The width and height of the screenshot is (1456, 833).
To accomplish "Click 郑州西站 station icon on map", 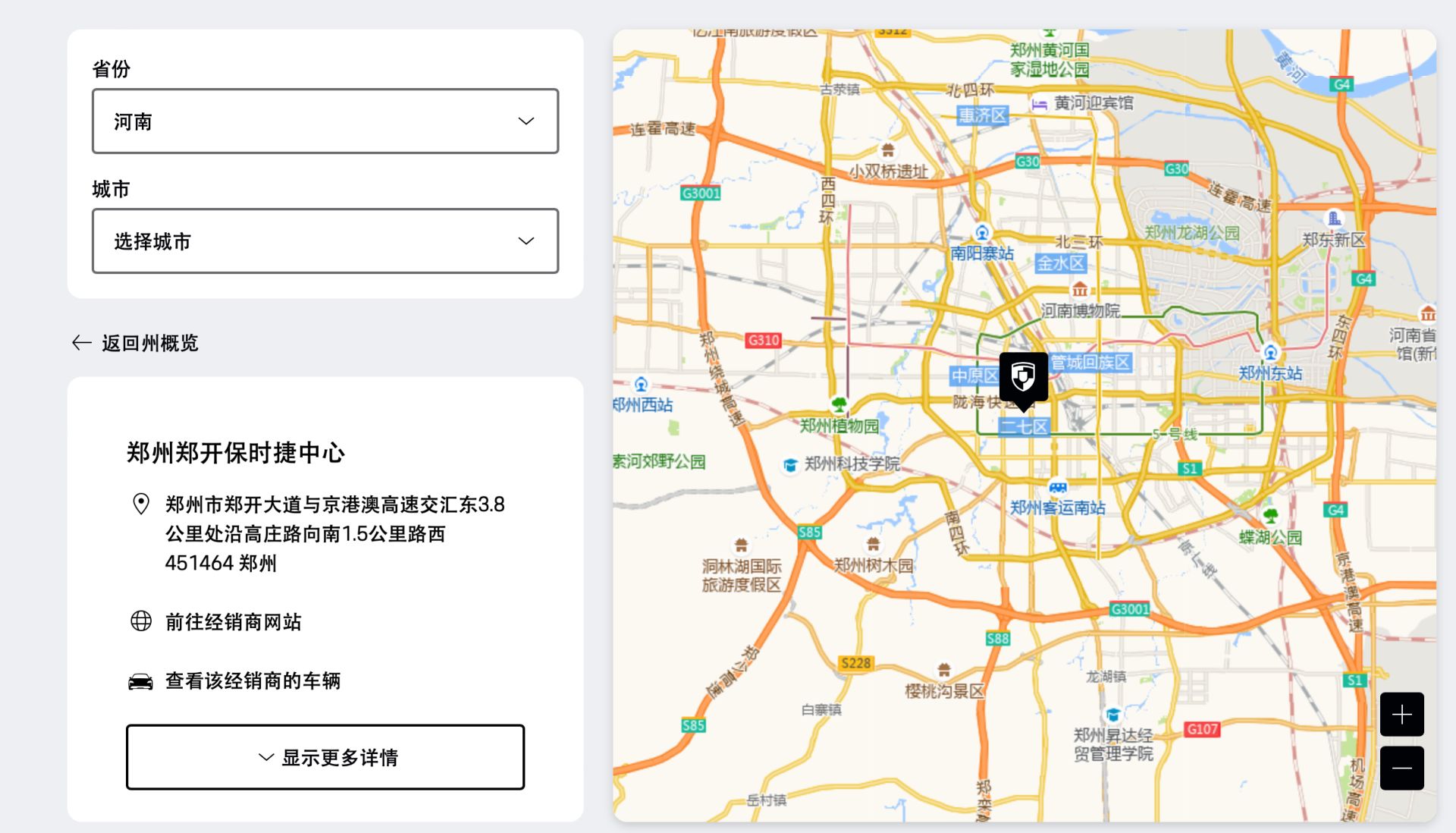I will coord(641,385).
